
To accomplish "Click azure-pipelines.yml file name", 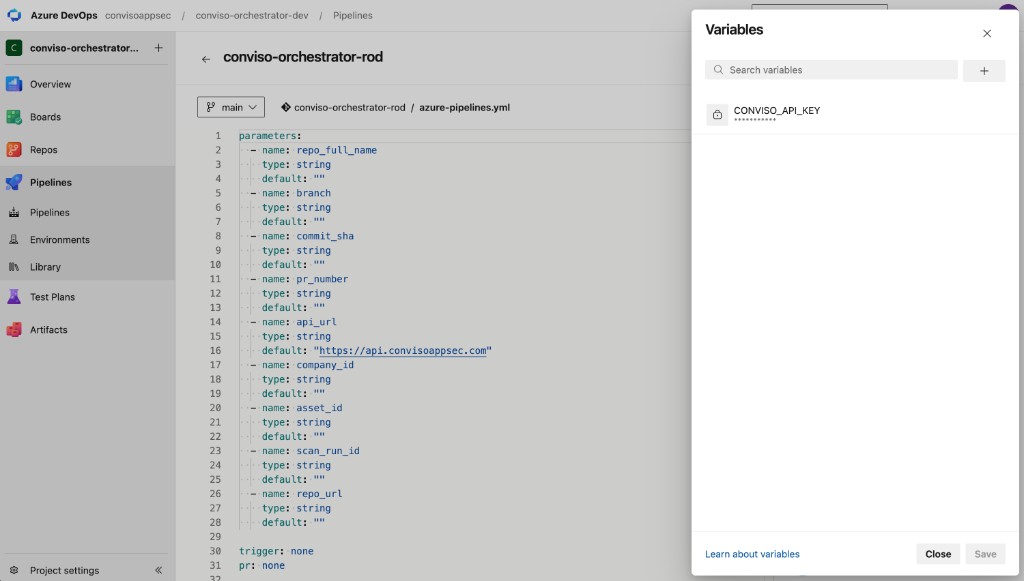I will (464, 107).
